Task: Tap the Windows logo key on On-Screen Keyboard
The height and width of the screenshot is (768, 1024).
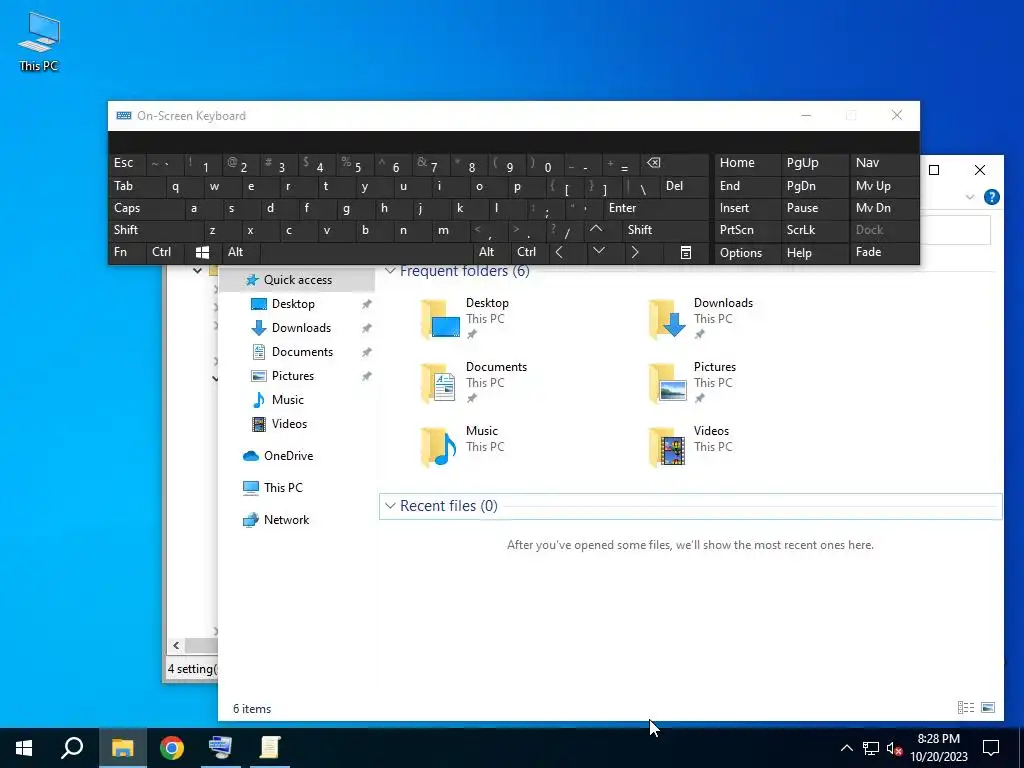Action: point(202,253)
